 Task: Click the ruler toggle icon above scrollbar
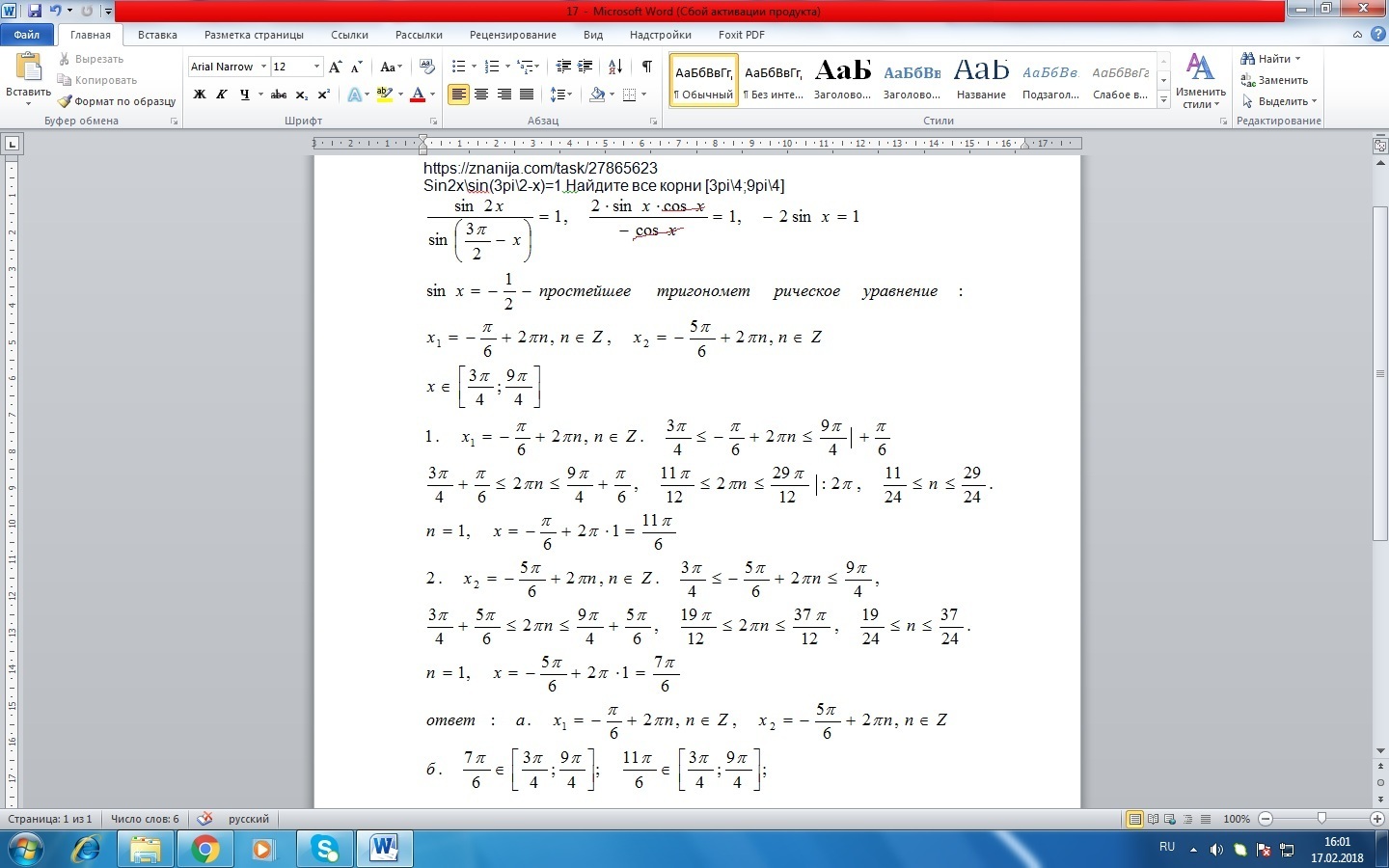(1379, 146)
